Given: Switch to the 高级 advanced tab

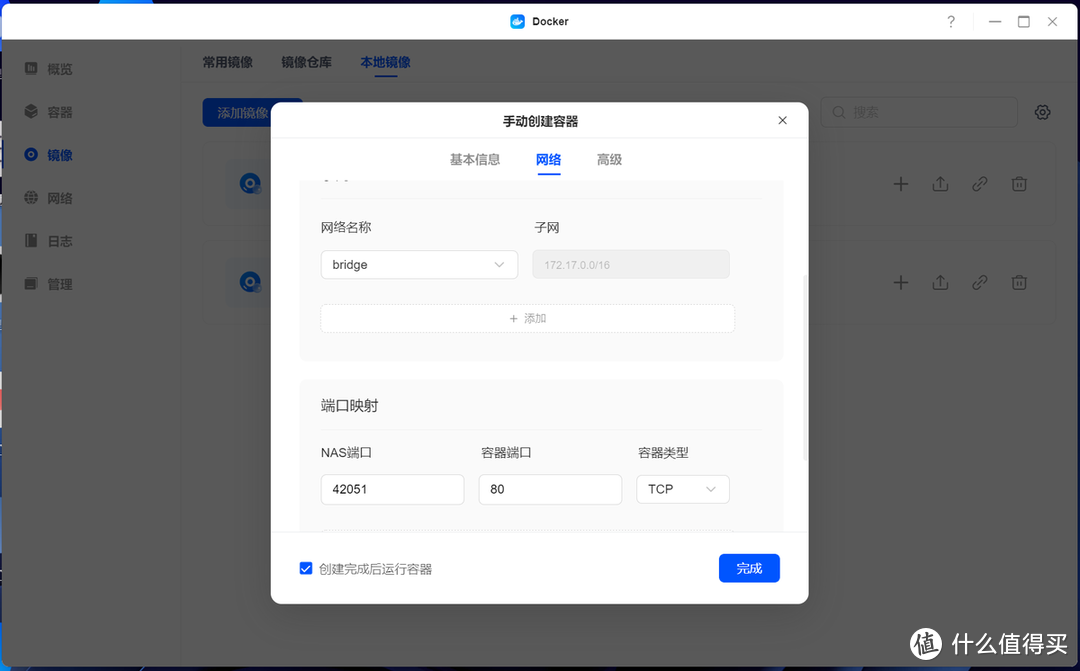Looking at the screenshot, I should tap(609, 159).
